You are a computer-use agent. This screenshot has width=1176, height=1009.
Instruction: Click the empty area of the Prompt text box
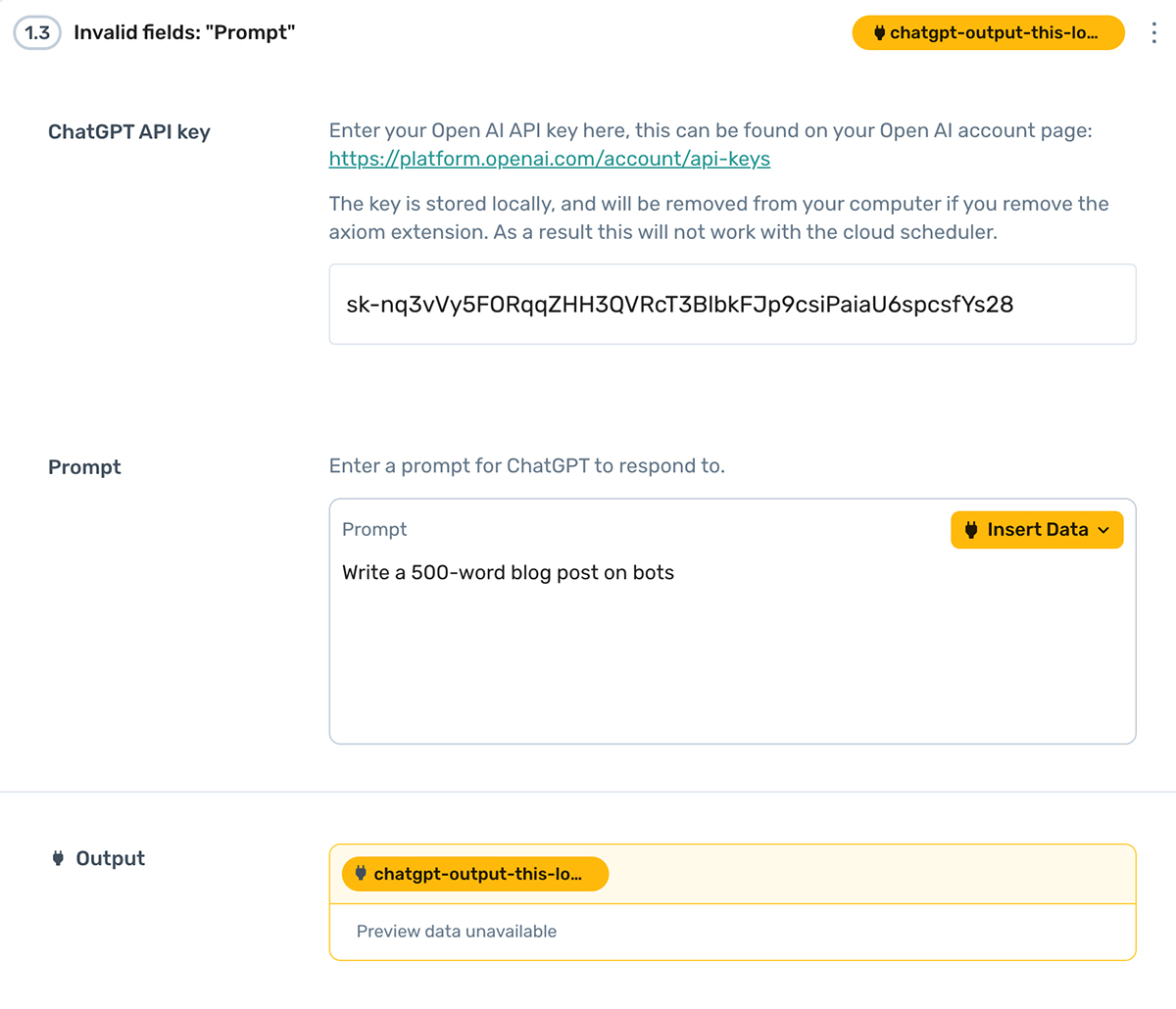pyautogui.click(x=731, y=666)
